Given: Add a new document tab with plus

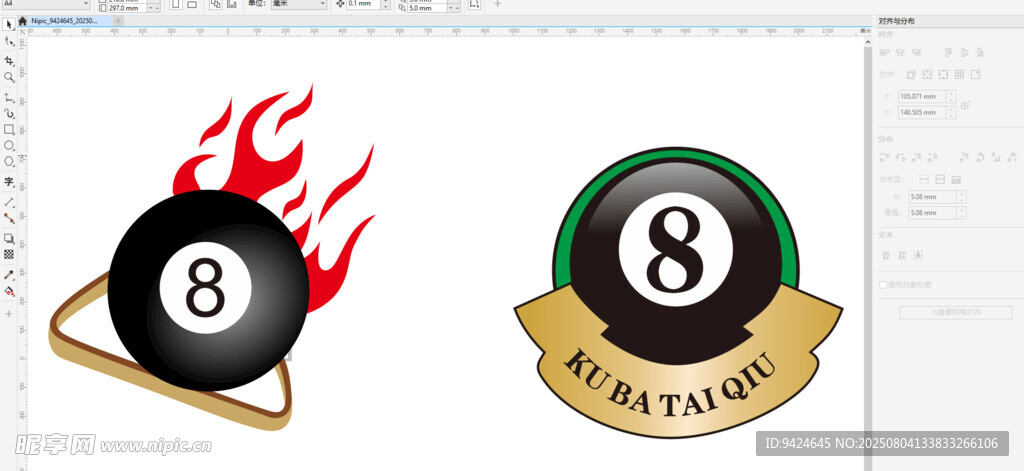Looking at the screenshot, I should click(120, 20).
